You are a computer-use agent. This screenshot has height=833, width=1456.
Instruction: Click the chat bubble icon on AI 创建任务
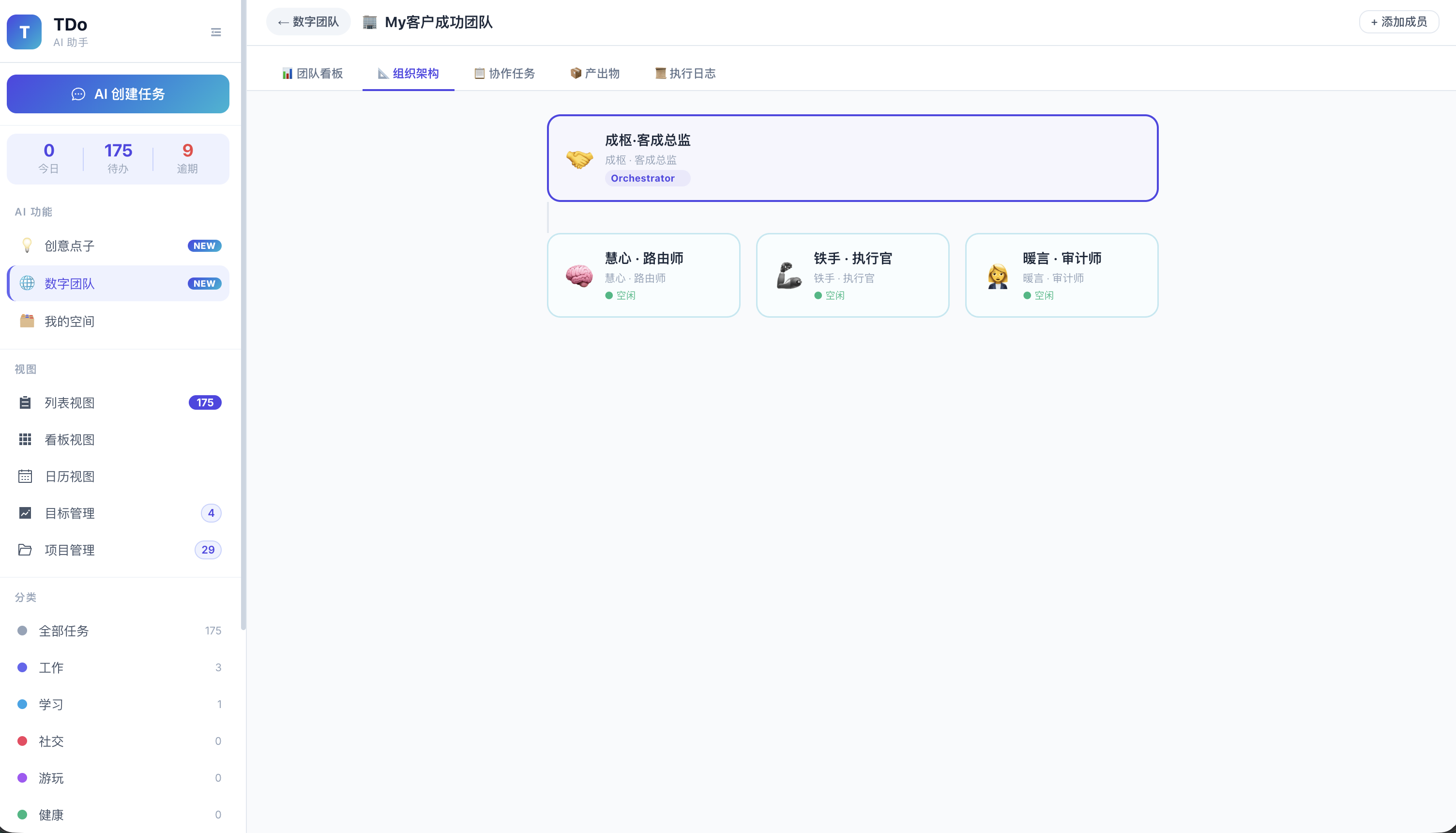coord(78,94)
